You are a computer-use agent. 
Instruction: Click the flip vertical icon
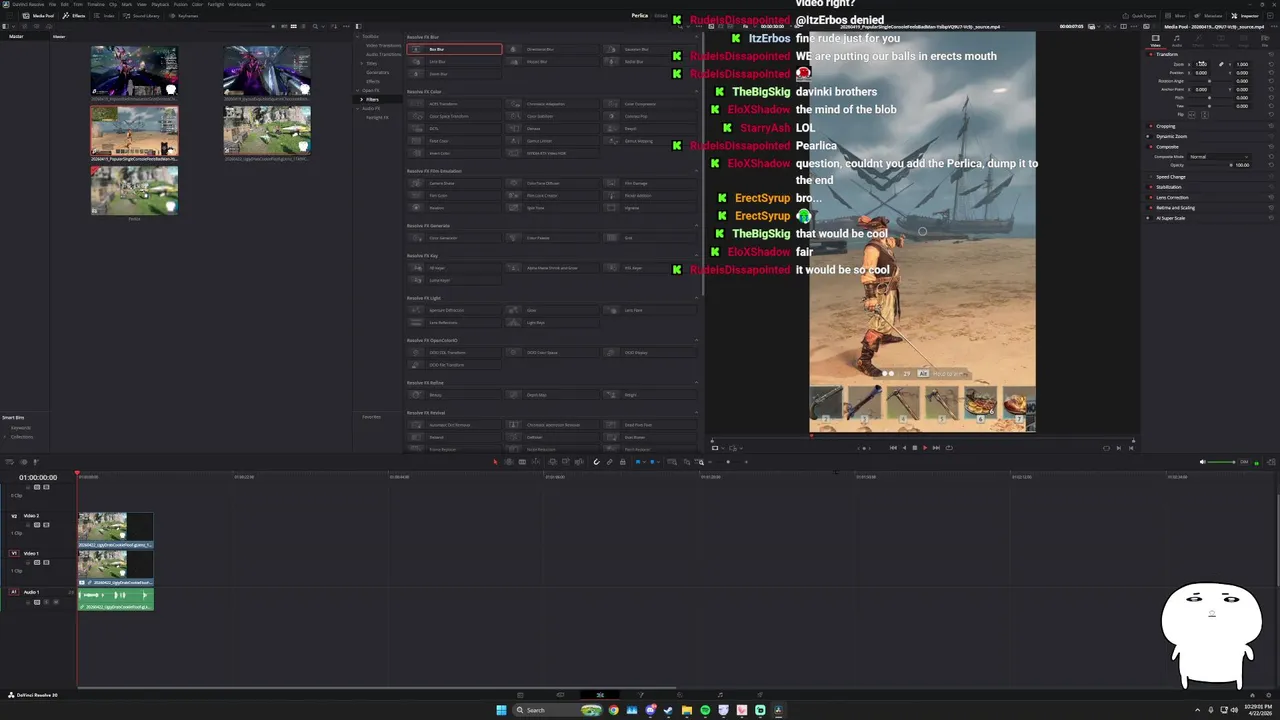click(x=1205, y=115)
